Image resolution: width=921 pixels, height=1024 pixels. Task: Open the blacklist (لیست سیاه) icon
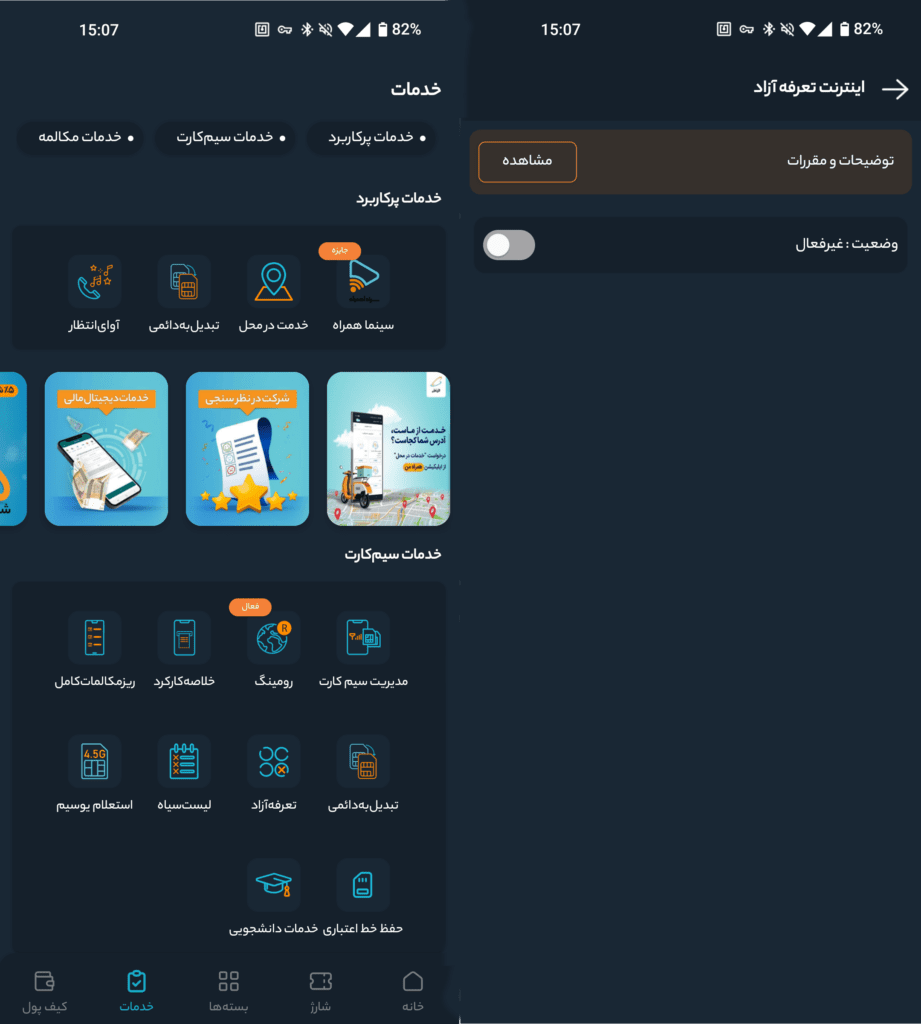click(x=184, y=762)
